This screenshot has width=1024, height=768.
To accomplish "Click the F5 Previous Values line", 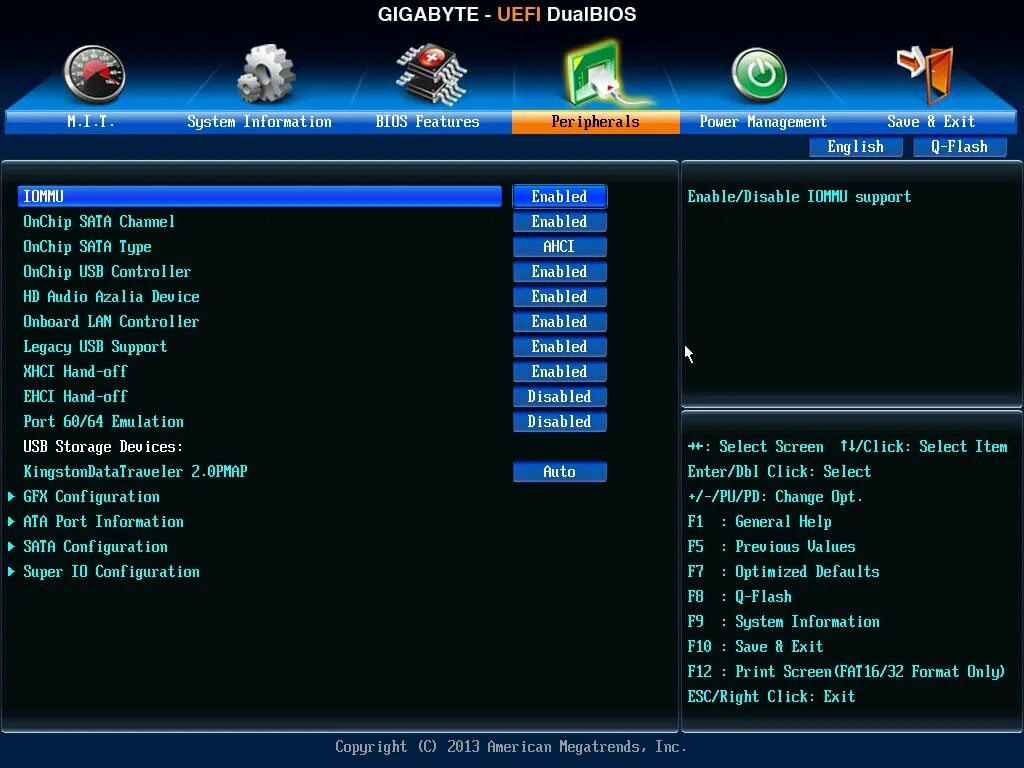I will point(771,547).
